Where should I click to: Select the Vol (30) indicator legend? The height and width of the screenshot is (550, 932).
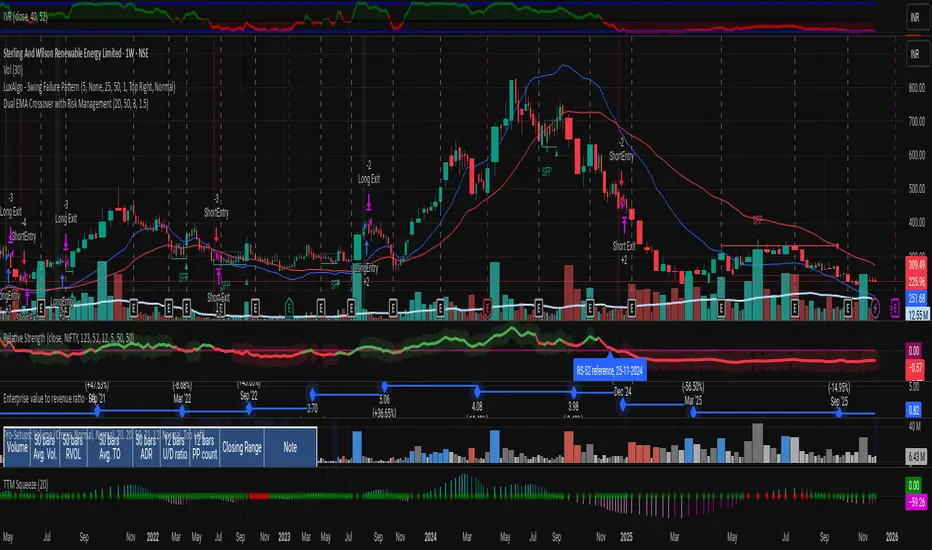pos(12,70)
